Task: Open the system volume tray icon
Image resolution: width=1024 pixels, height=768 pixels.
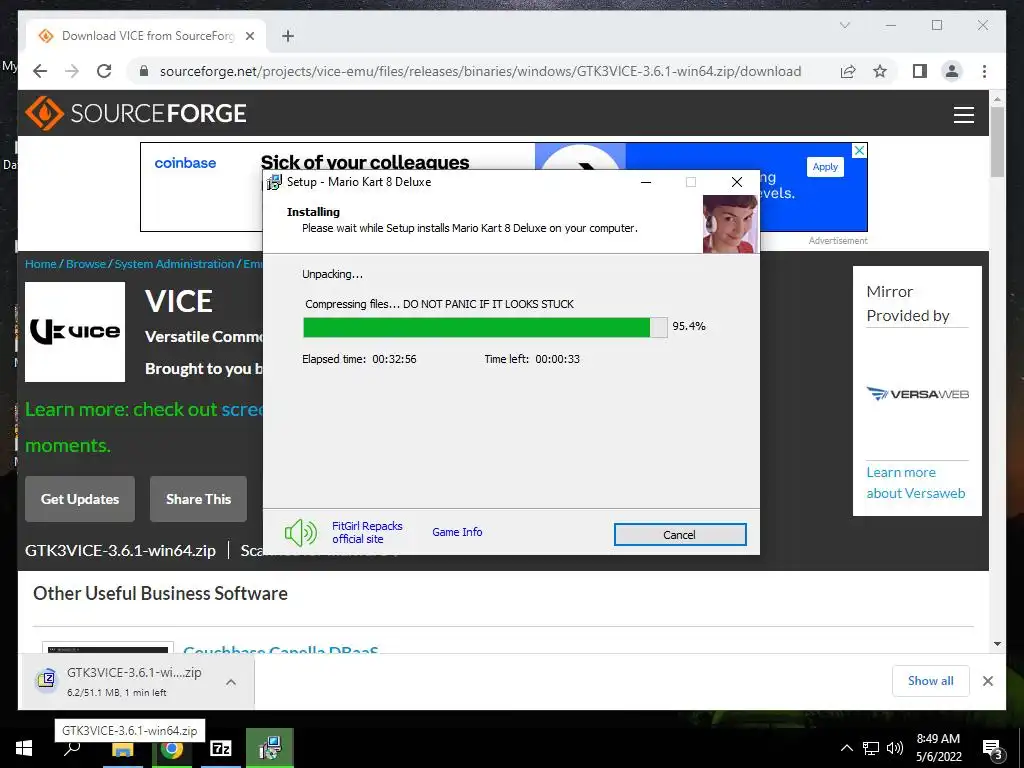Action: (895, 748)
